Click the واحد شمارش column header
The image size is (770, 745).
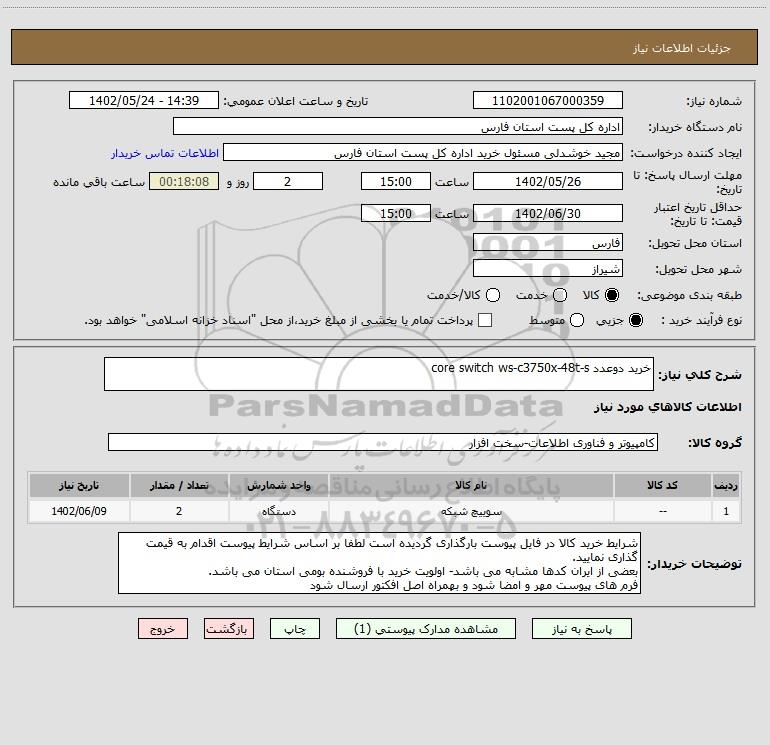click(x=278, y=485)
